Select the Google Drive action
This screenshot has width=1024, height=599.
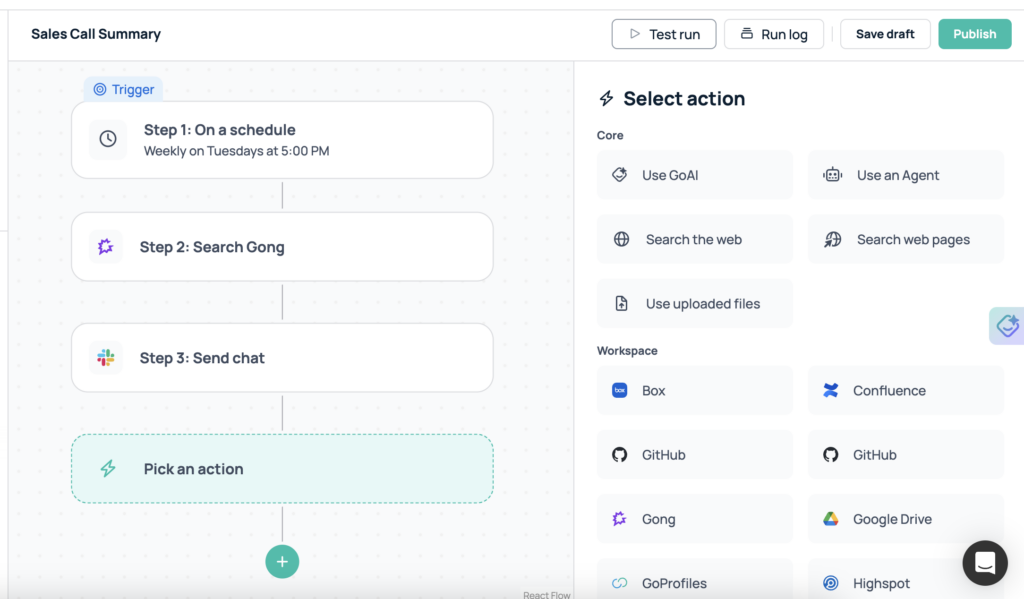tap(905, 519)
